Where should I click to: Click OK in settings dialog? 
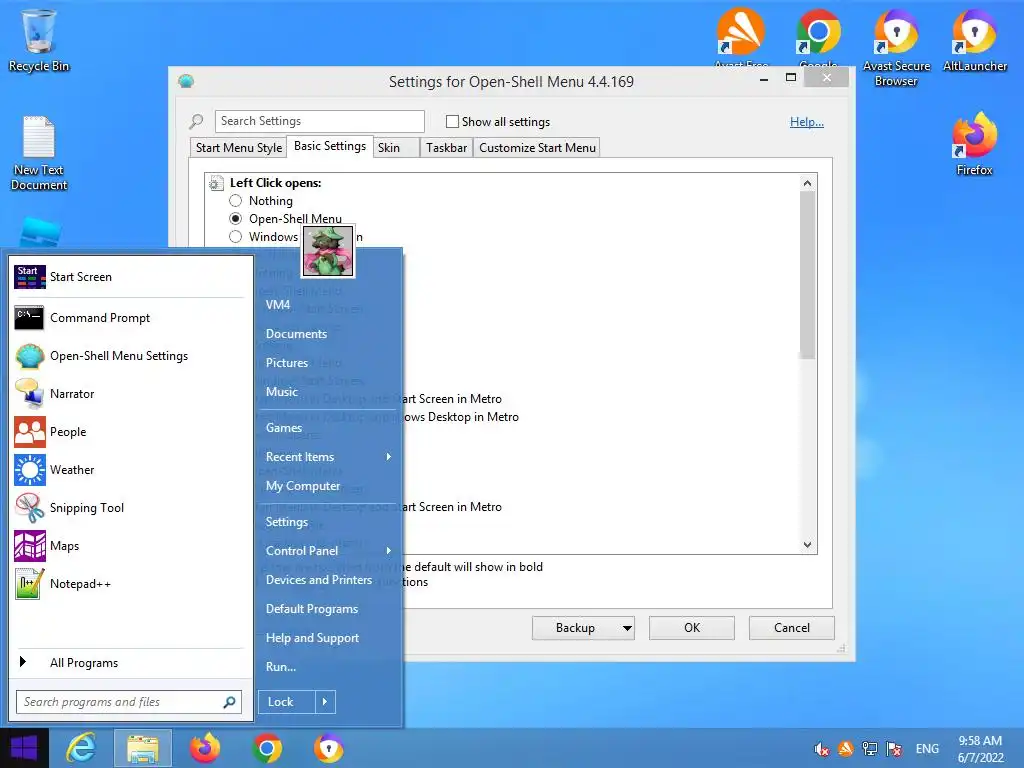coord(692,628)
